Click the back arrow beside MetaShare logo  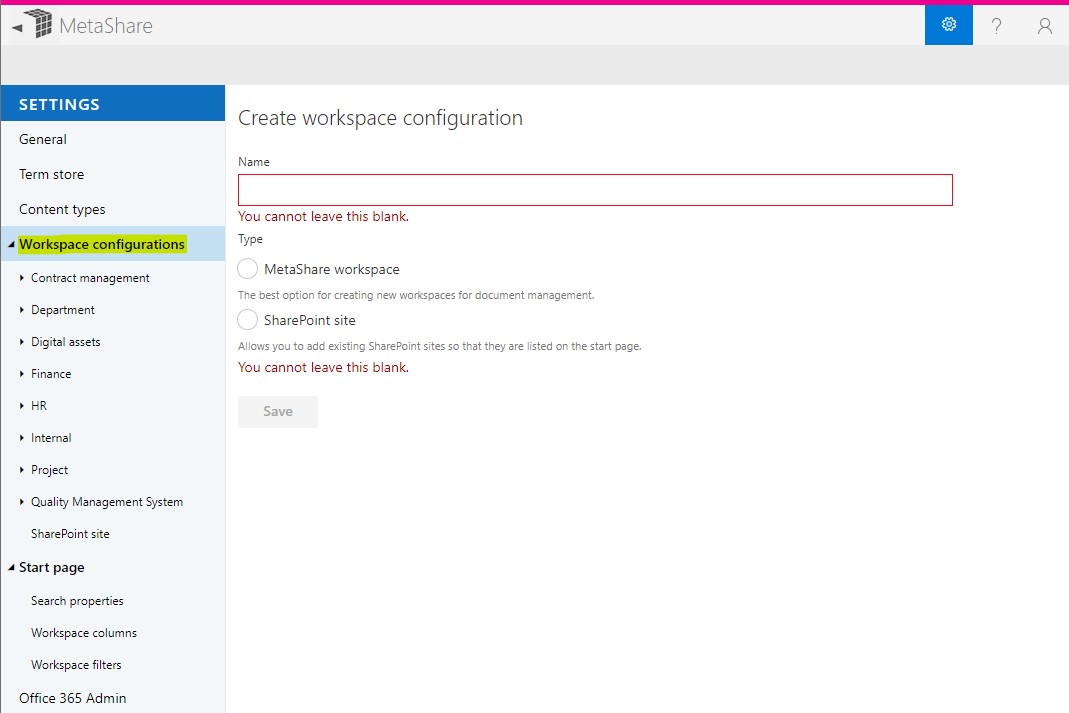point(16,27)
